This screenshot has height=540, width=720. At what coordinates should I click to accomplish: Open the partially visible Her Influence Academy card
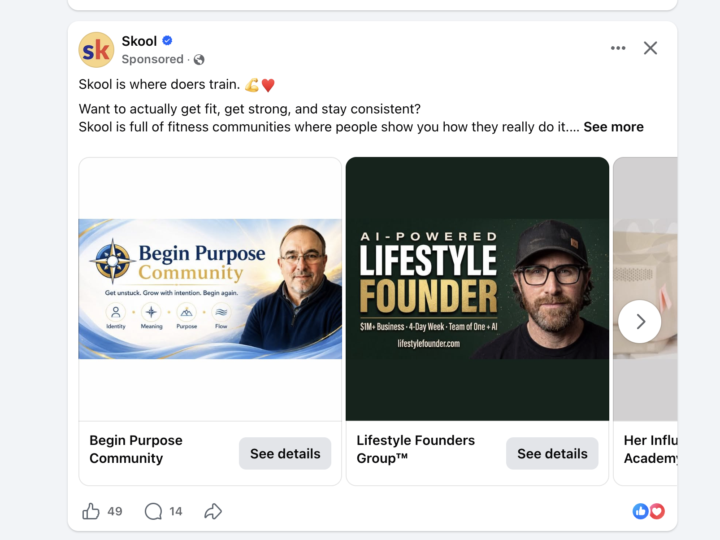click(x=645, y=321)
